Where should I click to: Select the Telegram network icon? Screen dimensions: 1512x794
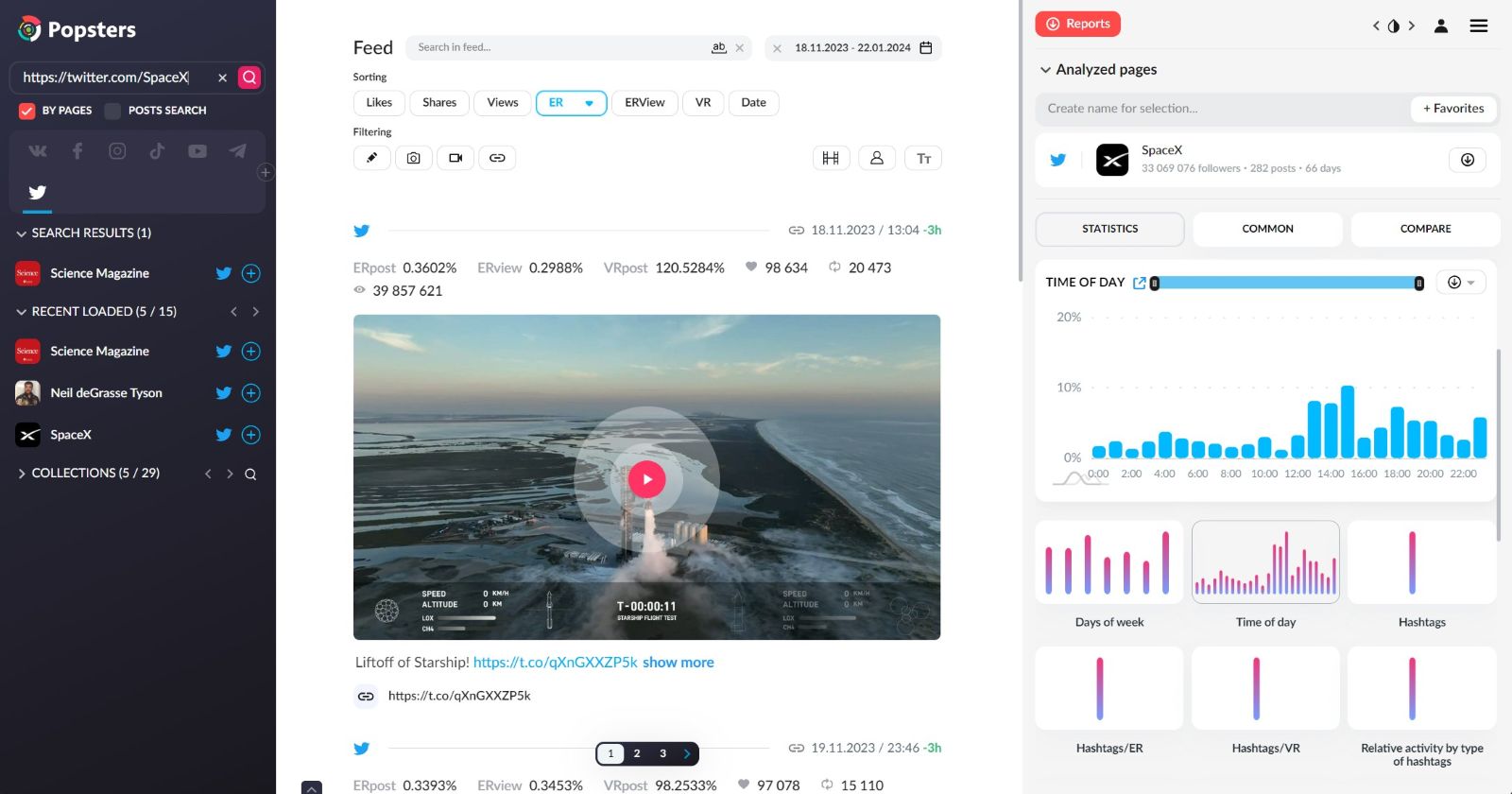click(237, 151)
